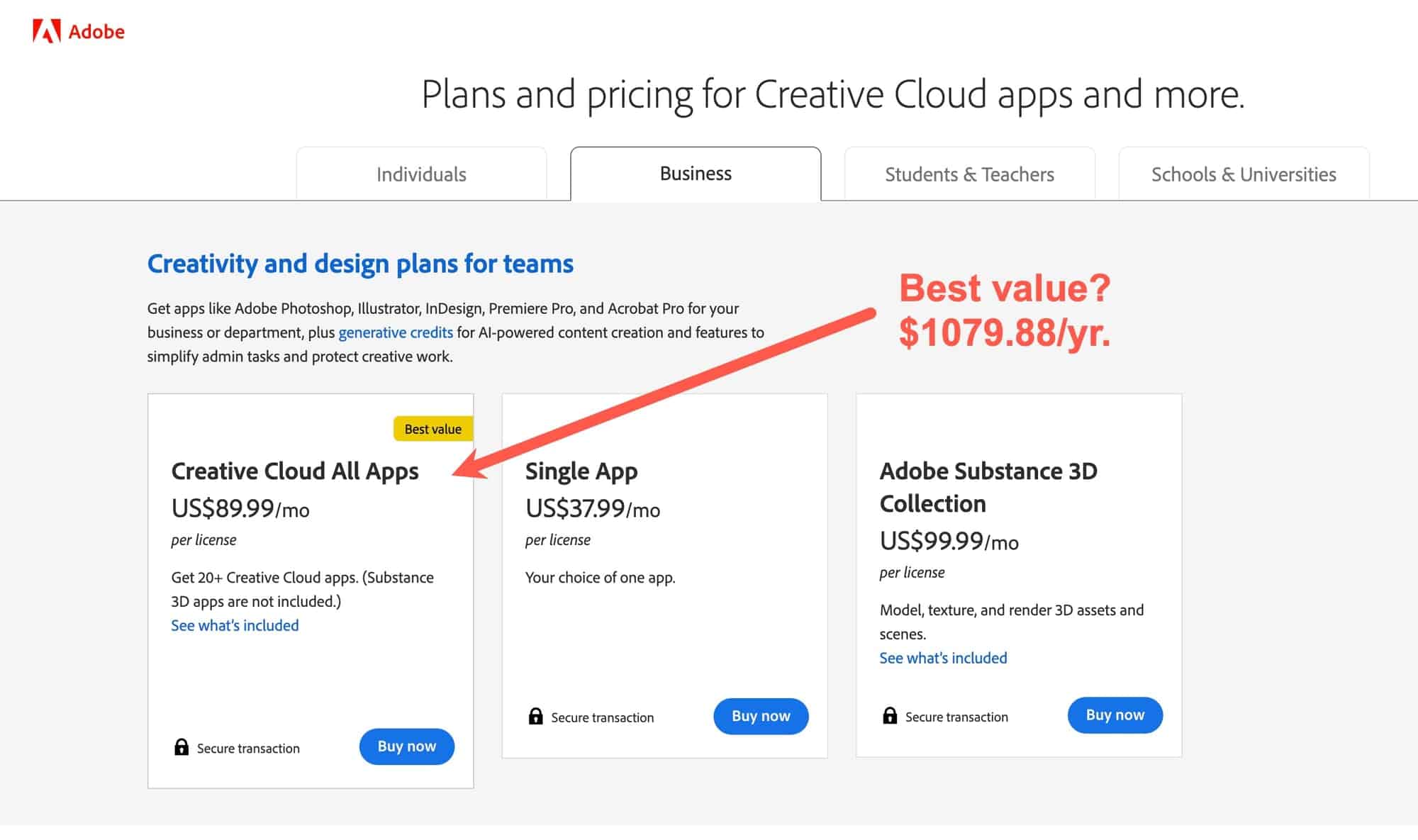
Task: Open the Students & Teachers tab
Action: point(969,174)
